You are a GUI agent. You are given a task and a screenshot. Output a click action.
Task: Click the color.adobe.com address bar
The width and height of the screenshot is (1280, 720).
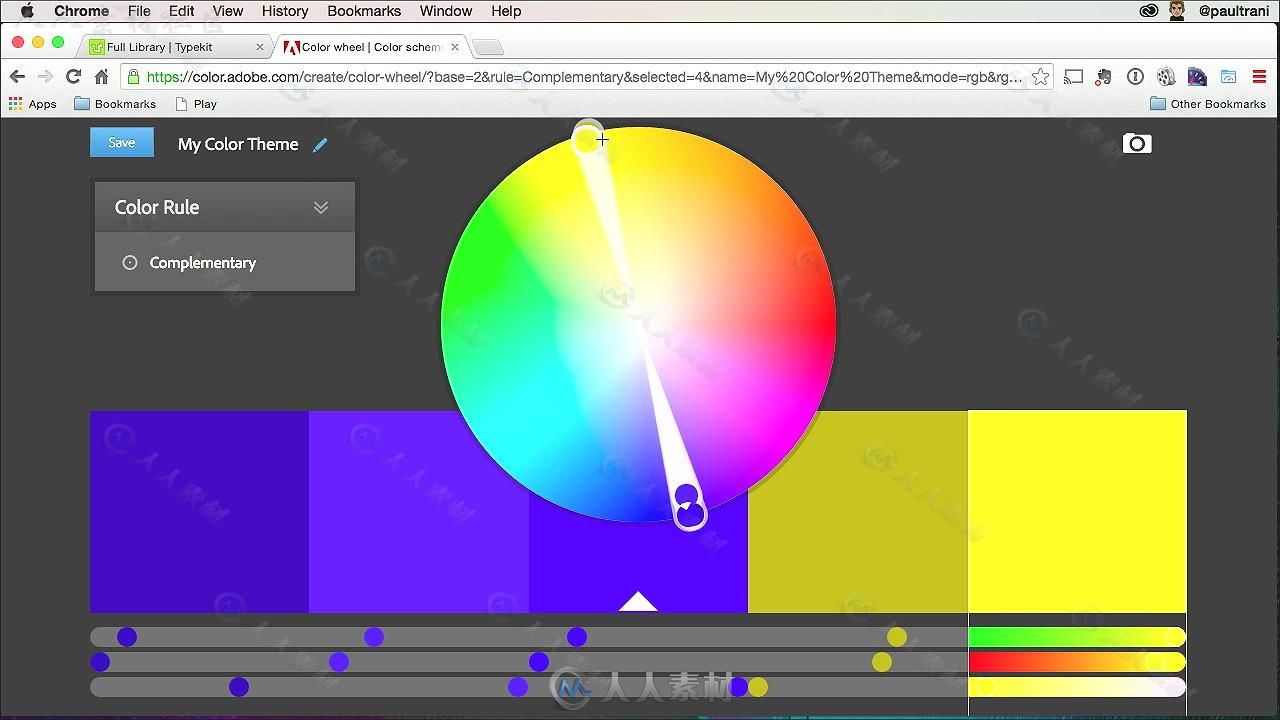585,76
